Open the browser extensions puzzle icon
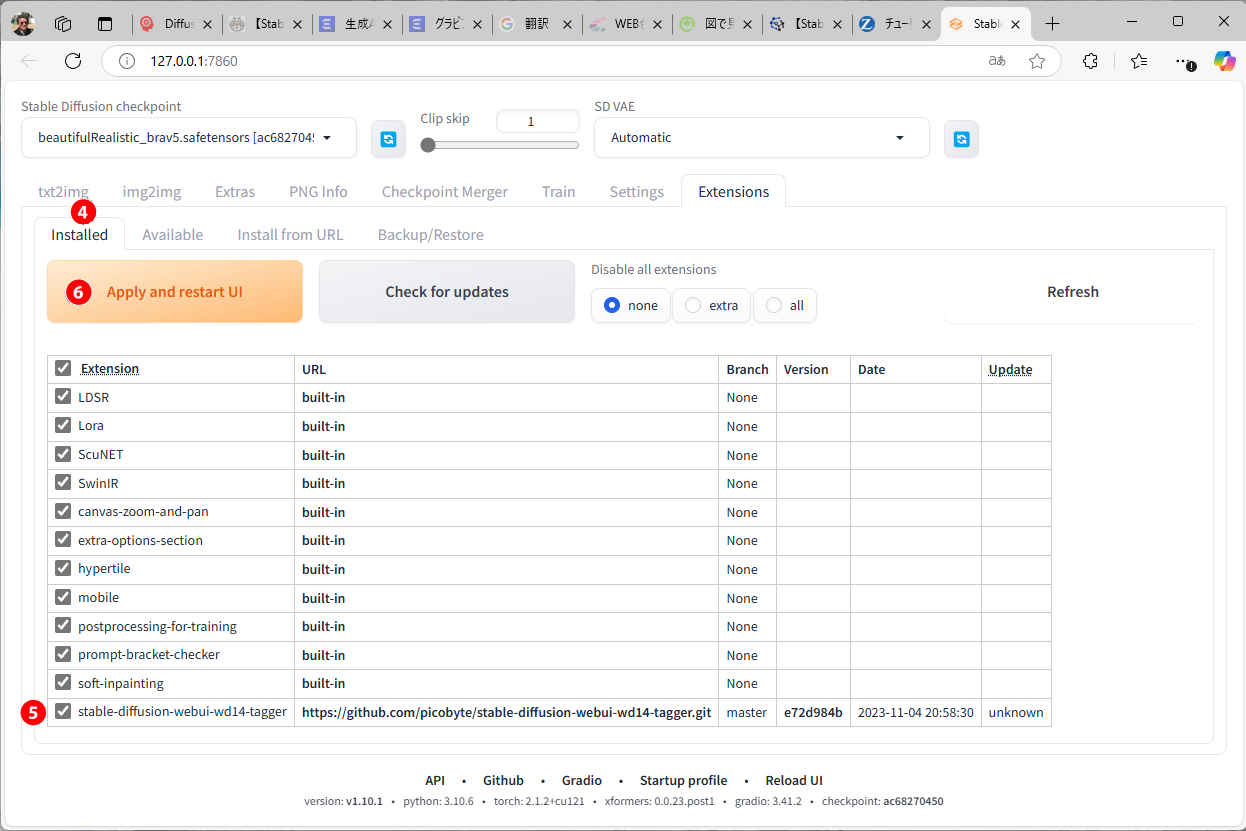This screenshot has width=1246, height=831. (x=1090, y=61)
